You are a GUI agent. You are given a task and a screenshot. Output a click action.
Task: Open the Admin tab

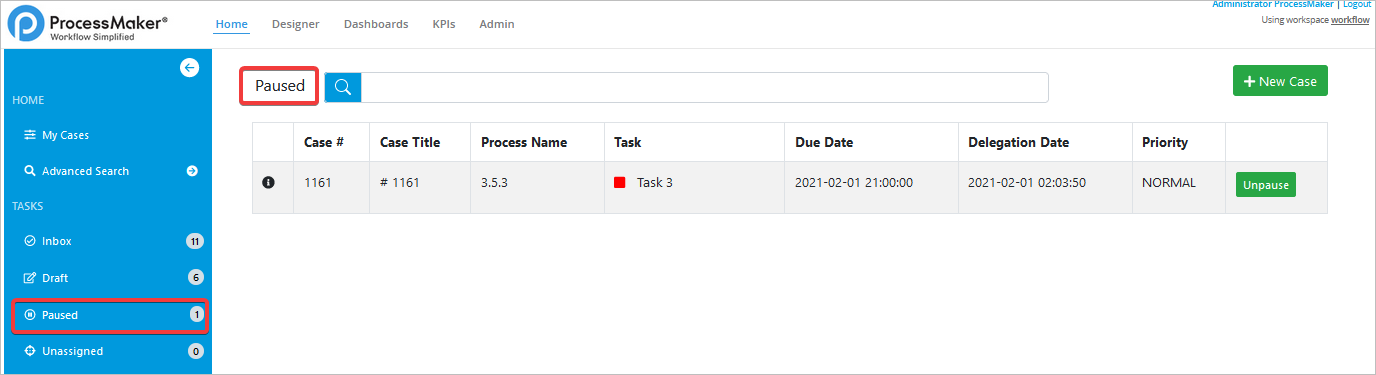(x=497, y=24)
